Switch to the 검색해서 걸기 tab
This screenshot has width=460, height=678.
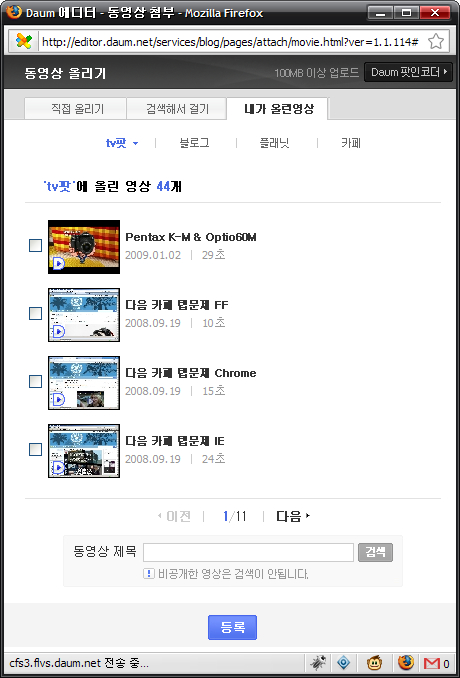pos(176,109)
